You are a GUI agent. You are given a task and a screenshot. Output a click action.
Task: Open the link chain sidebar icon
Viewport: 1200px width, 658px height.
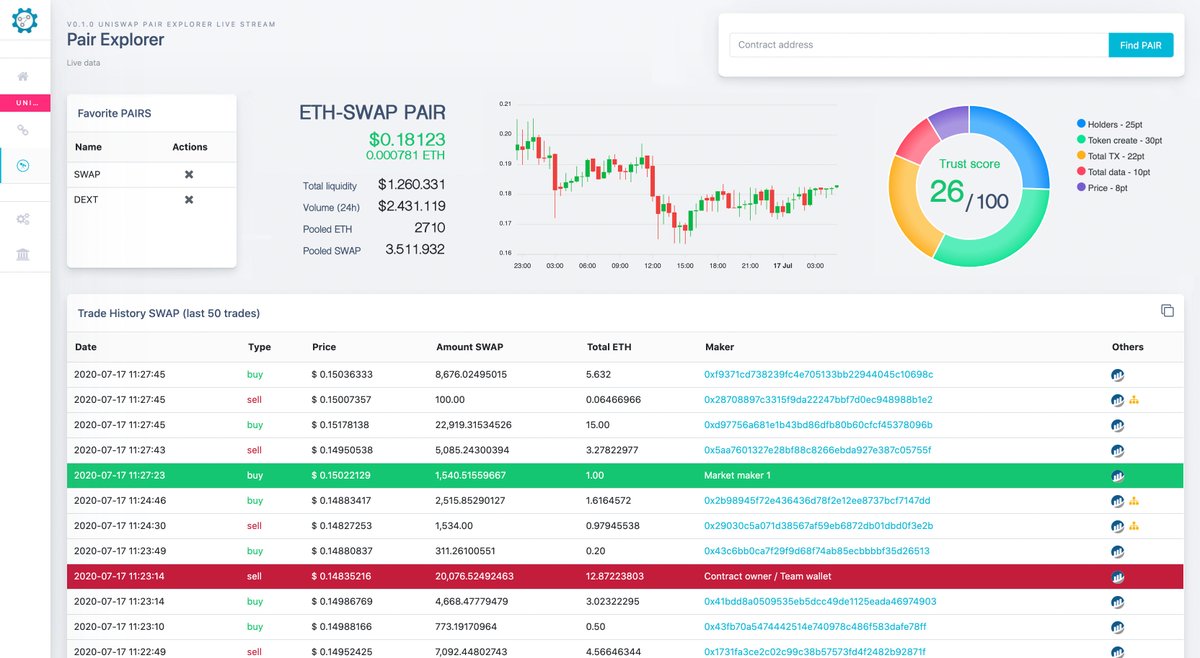[23, 130]
